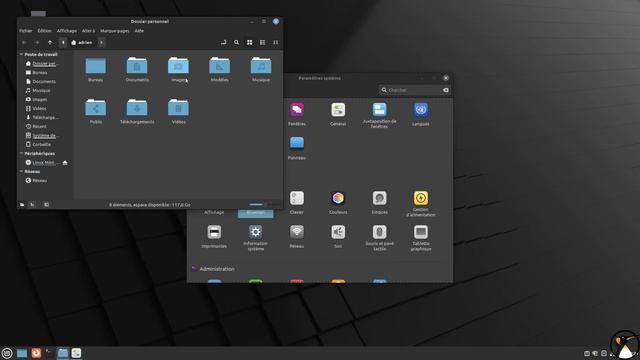Open Son in System Settings

point(338,236)
